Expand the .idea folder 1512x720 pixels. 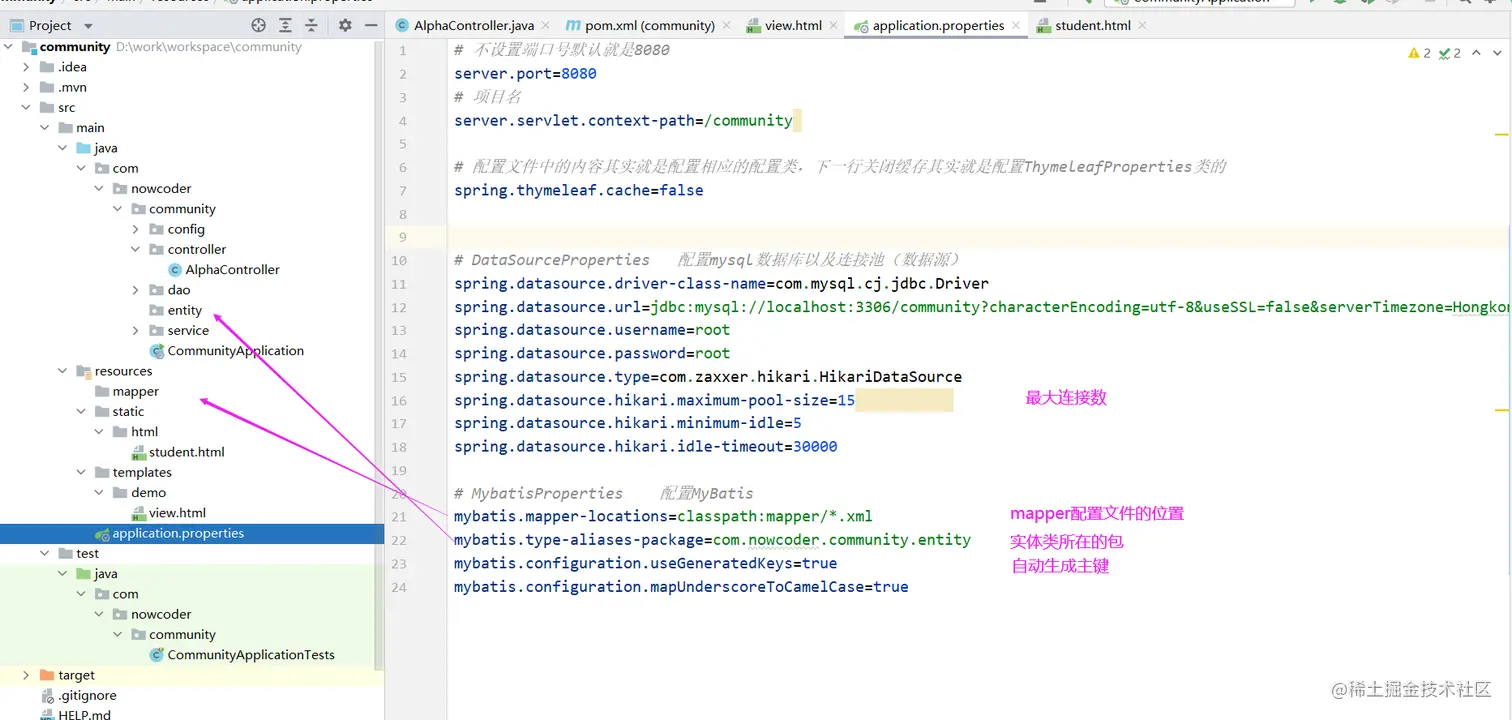[27, 67]
